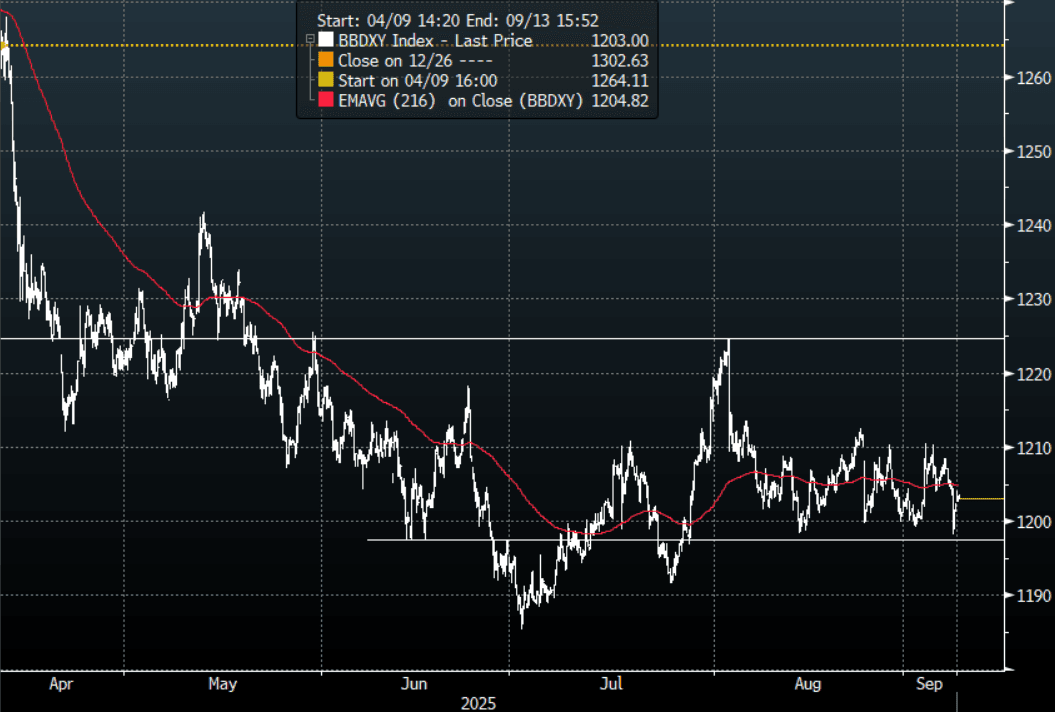
Task: Click the Start/End date range header
Action: 458,21
